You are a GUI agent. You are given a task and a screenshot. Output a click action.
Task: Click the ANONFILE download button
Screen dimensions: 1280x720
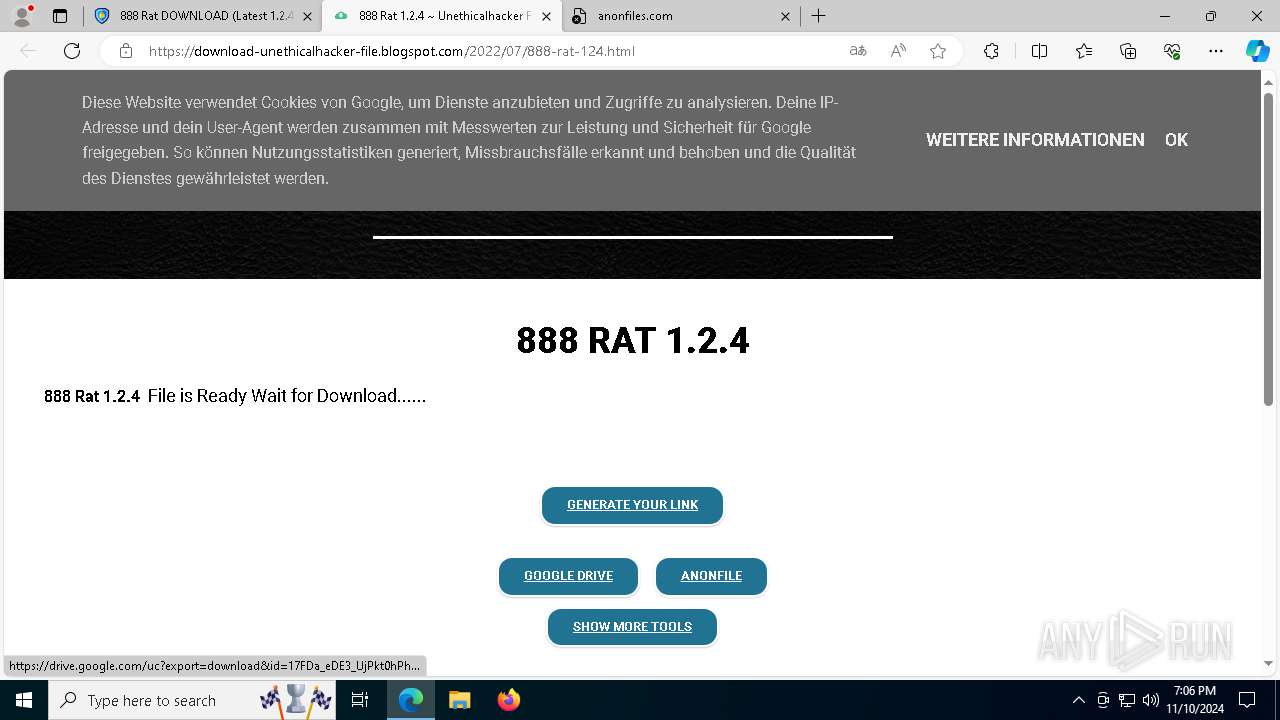point(711,576)
